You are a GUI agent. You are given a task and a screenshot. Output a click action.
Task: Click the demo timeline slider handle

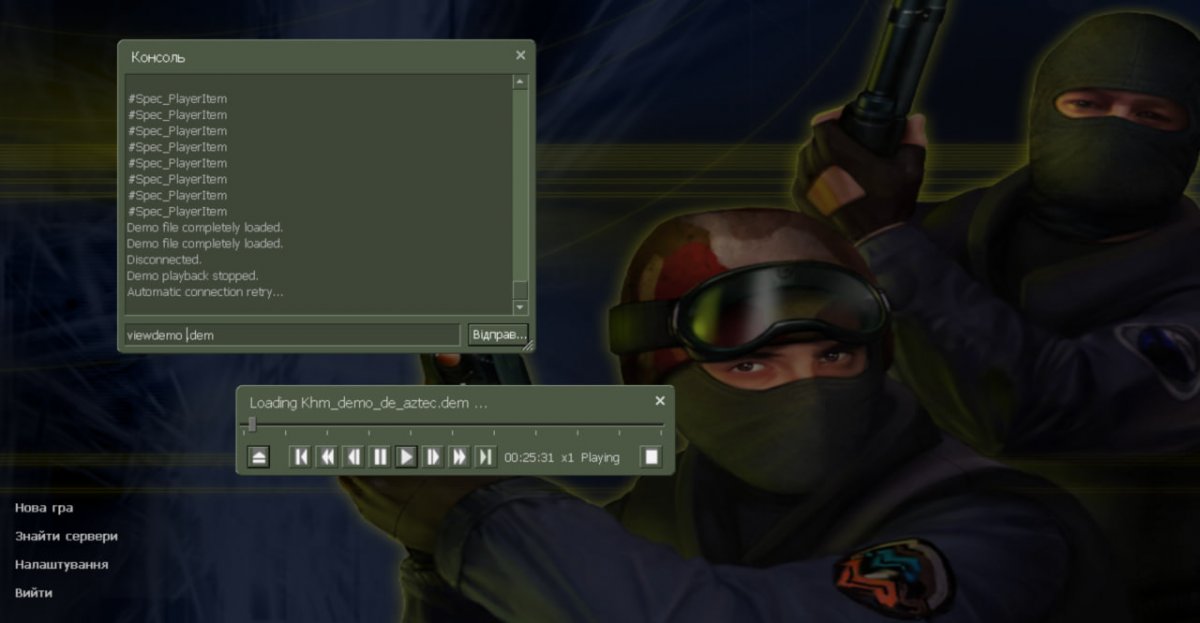click(x=252, y=425)
